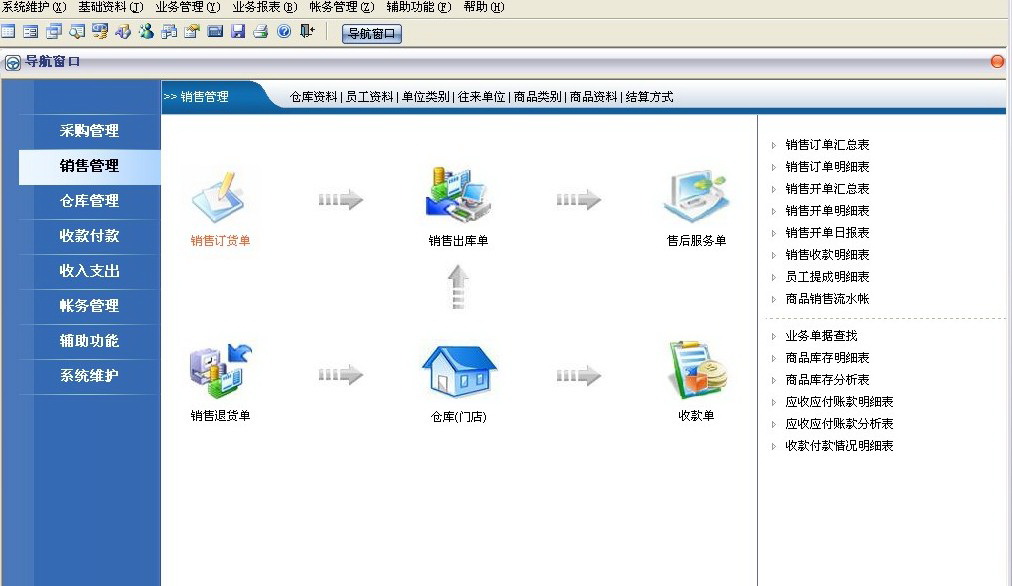Open the 基础资料(T) menu
The width and height of the screenshot is (1012, 586).
coord(110,7)
